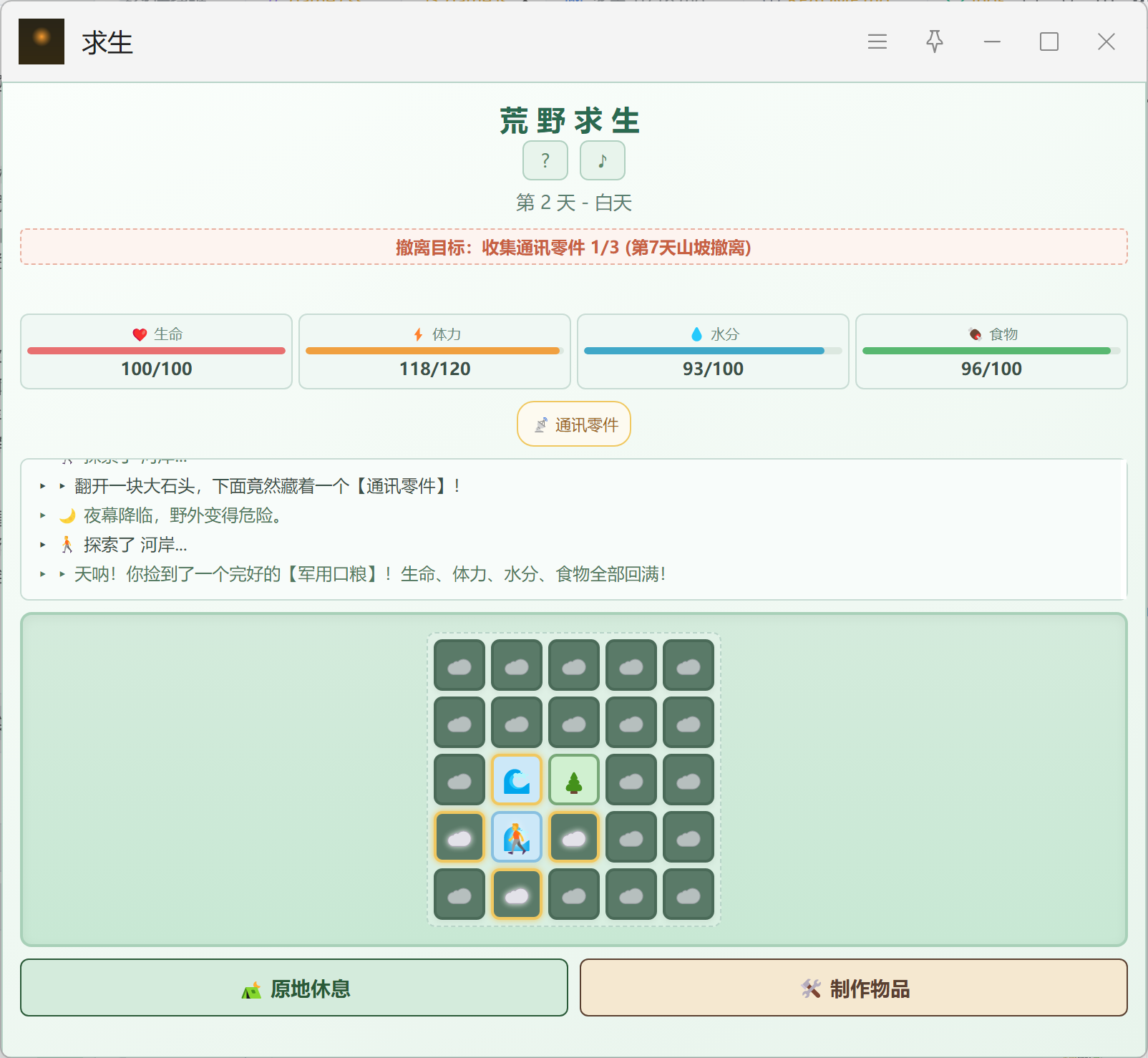The width and height of the screenshot is (1148, 1058).
Task: Open the help question mark button
Action: (545, 160)
